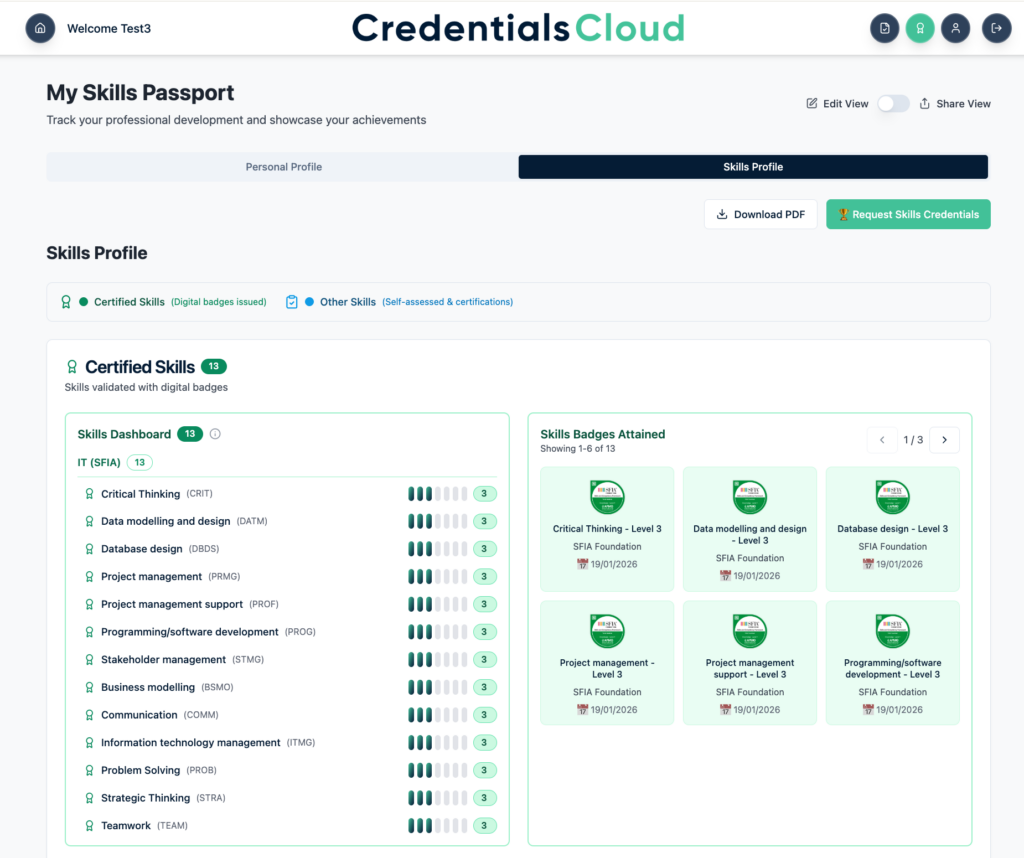Click ribbon icon beside Business modelling
Screen dimensions: 1024x858
89,687
